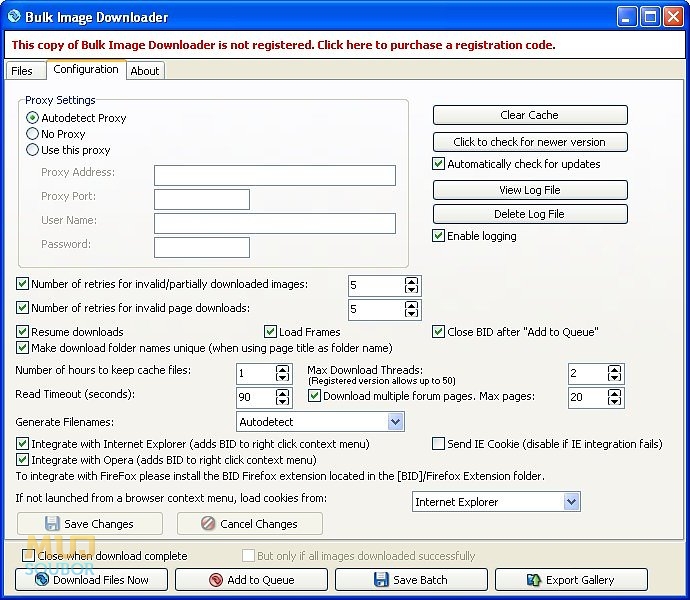690x600 pixels.
Task: Click Cancel Changes button
Action: [250, 523]
